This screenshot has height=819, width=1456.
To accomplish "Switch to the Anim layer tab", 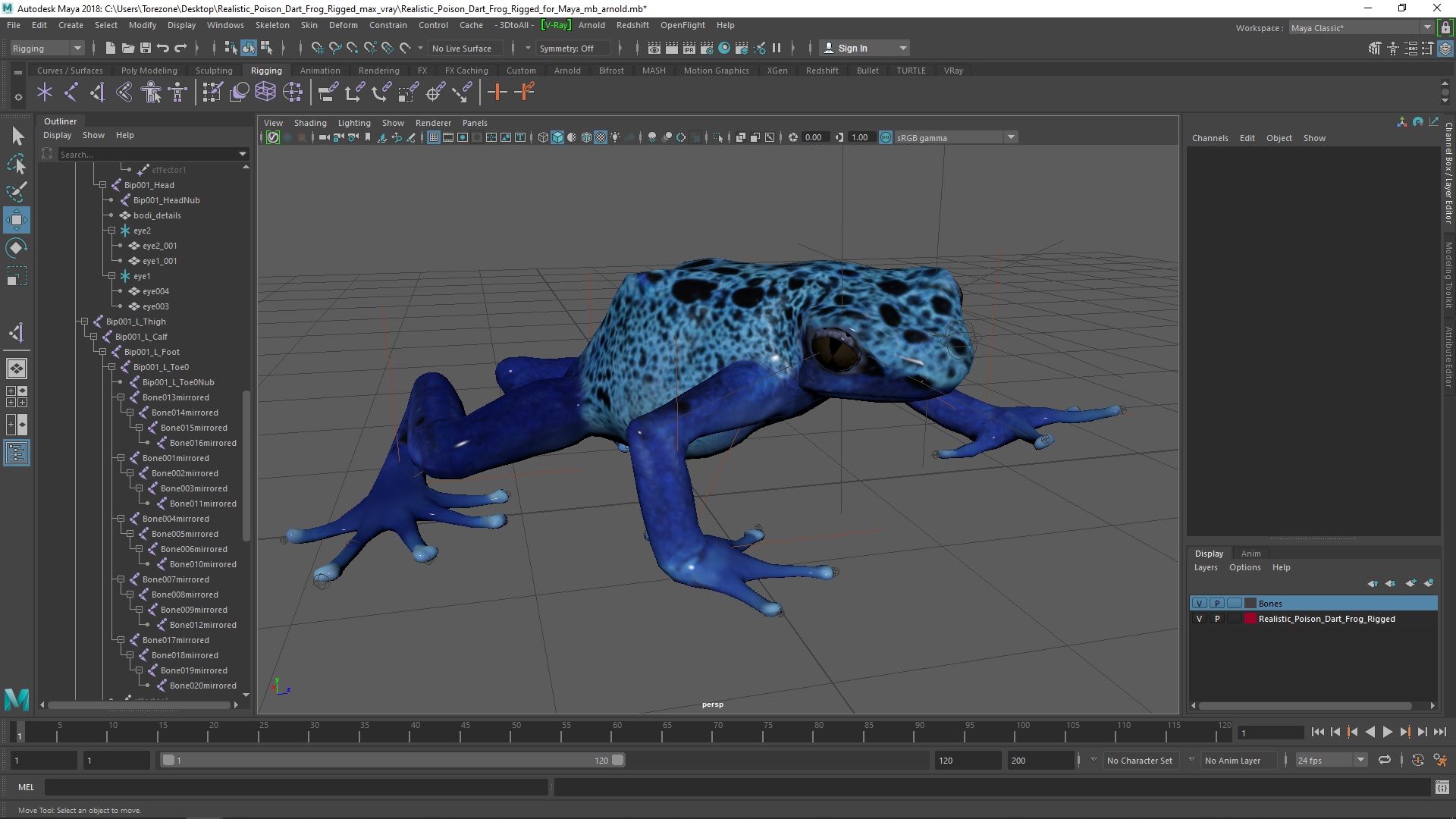I will pos(1250,554).
